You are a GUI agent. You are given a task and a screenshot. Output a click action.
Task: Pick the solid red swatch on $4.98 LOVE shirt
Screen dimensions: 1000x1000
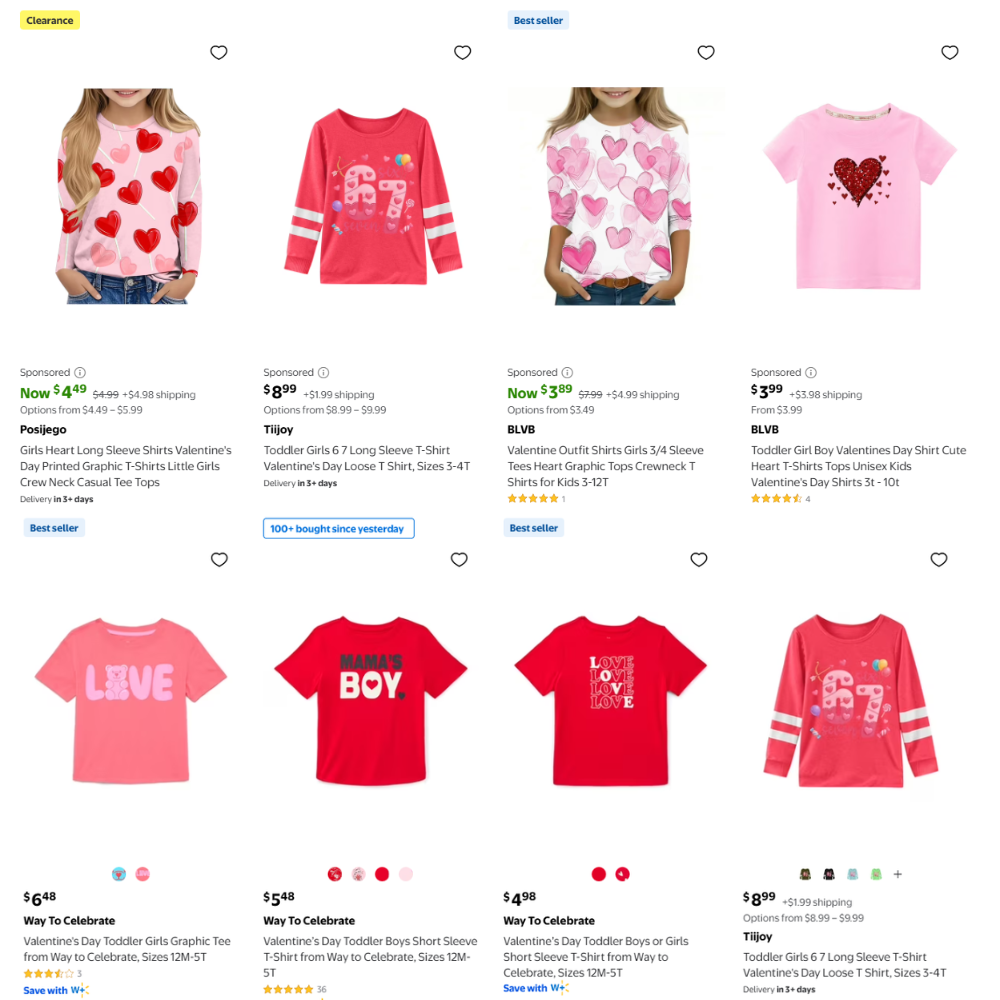point(598,874)
